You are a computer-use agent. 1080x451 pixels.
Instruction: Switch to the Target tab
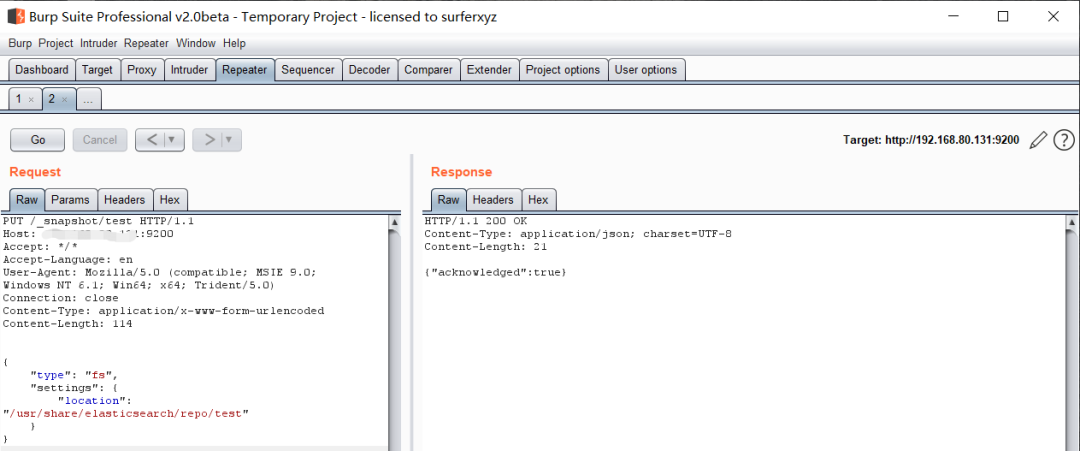(x=97, y=70)
